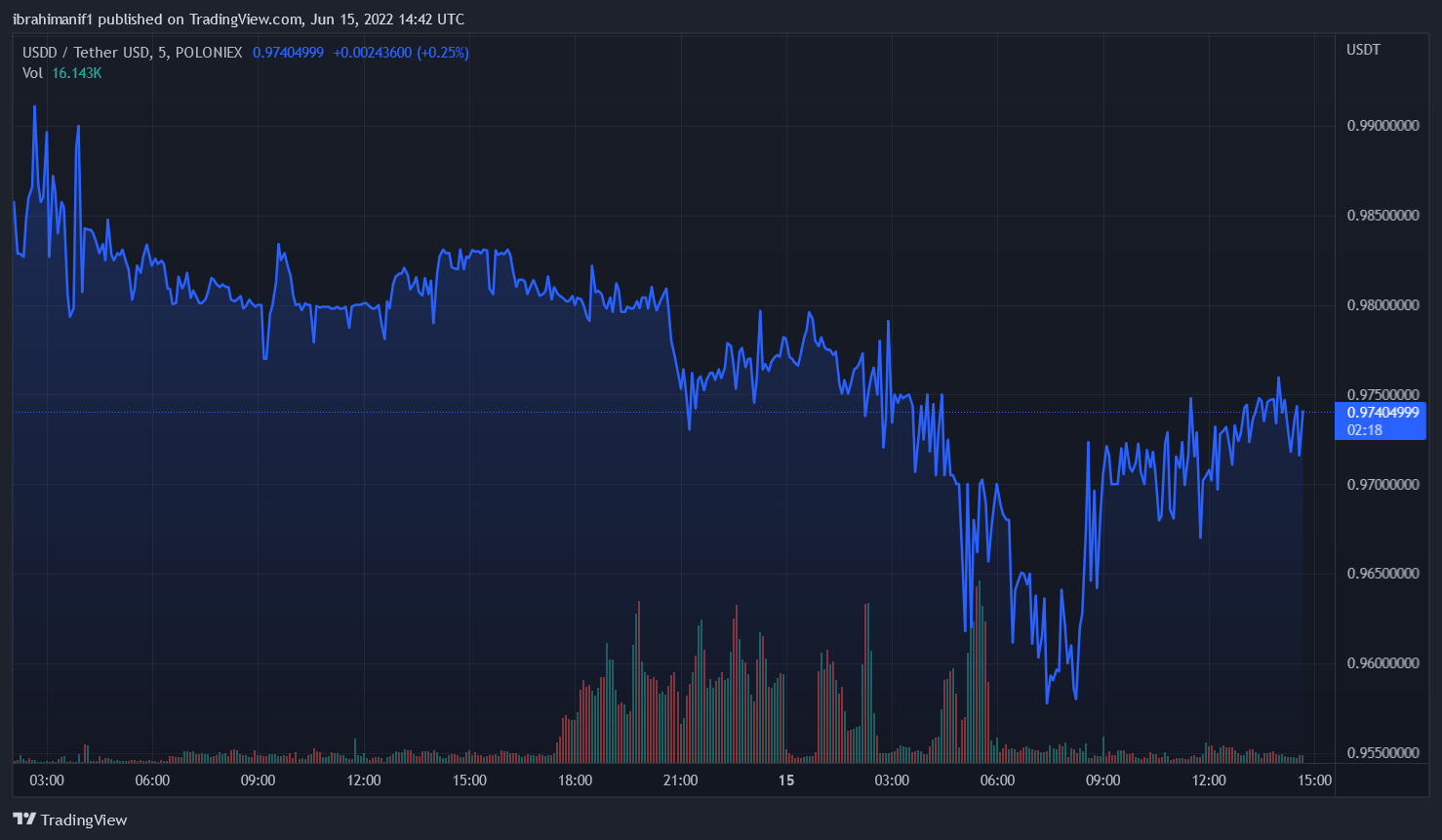
Task: Open the TradingView wordmark link
Action: pos(84,820)
